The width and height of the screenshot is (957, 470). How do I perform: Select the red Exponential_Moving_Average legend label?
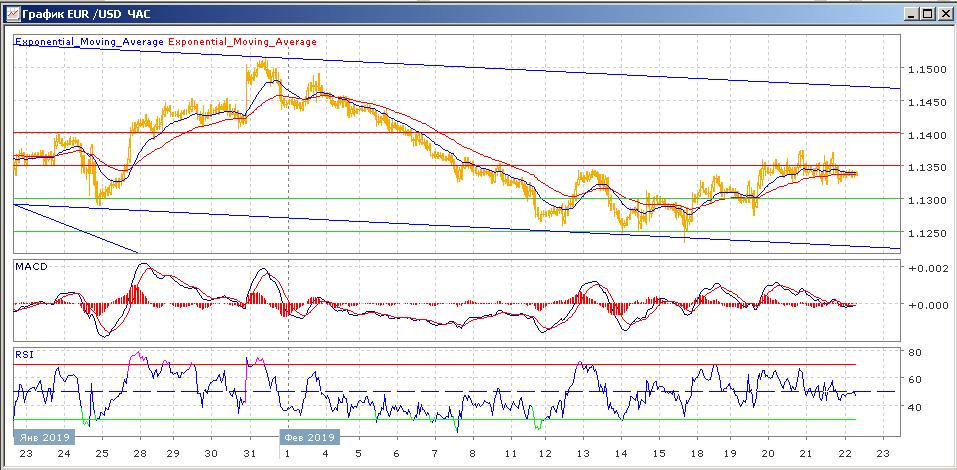(243, 42)
